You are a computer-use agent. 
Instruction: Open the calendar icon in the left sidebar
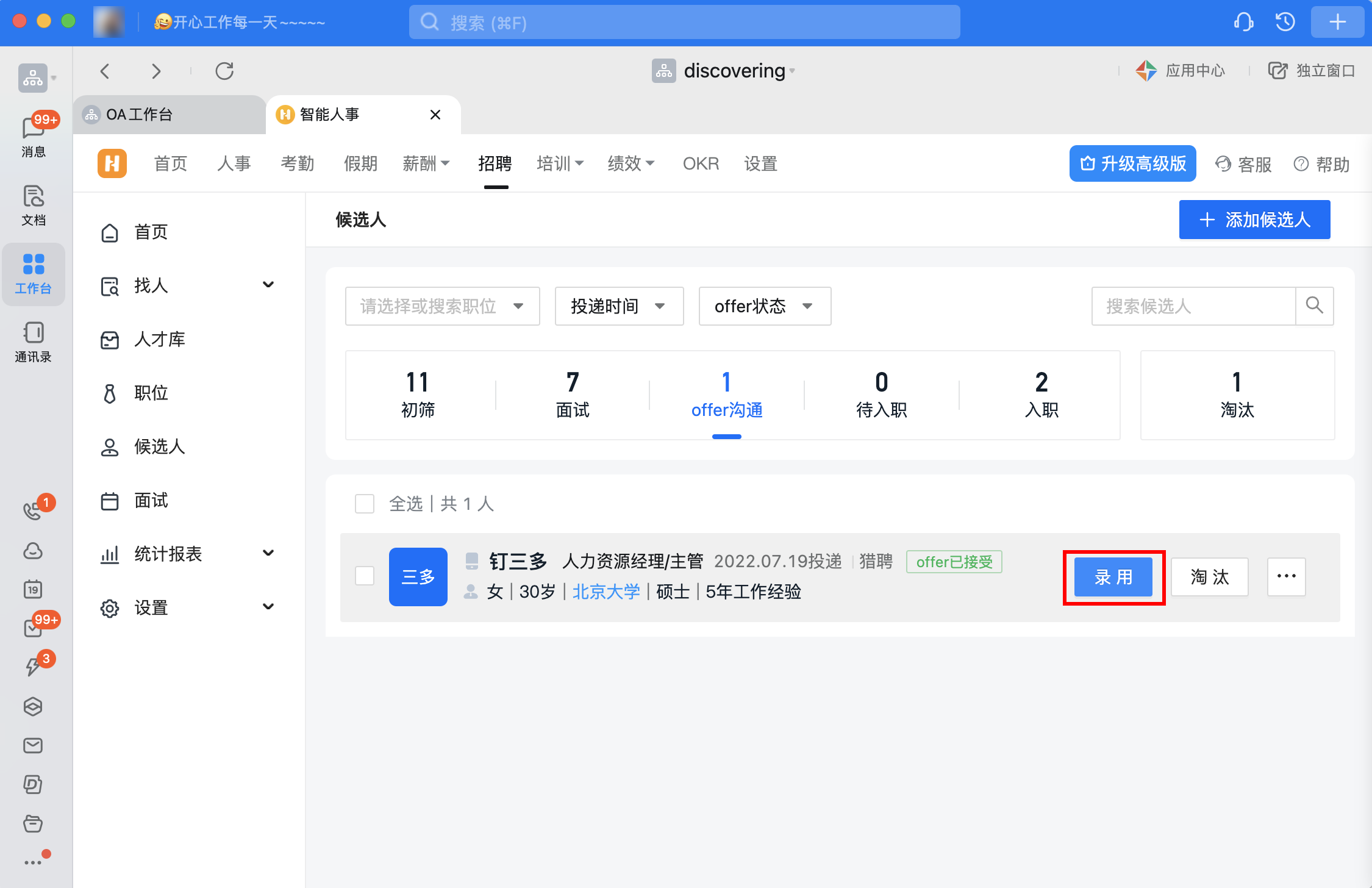(x=33, y=589)
